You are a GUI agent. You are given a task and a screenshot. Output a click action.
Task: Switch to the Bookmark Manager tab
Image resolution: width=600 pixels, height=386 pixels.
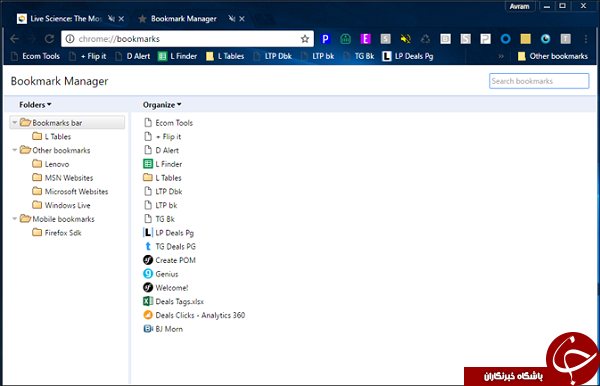click(183, 19)
